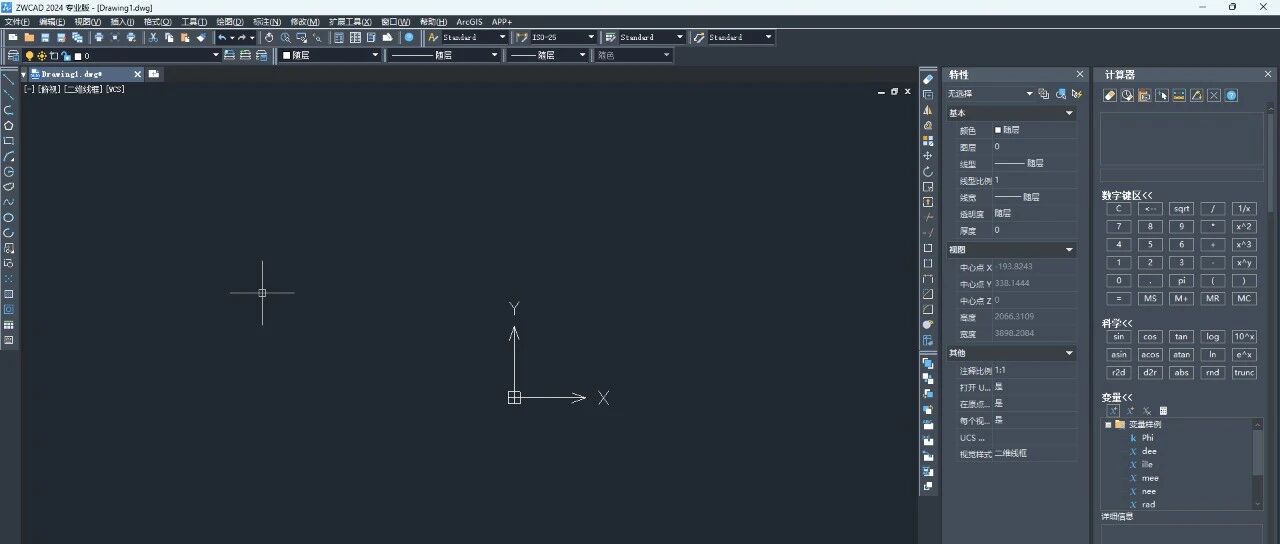
Task: Click the layer lightbulb icon in the layer toolbar
Action: tap(29, 56)
